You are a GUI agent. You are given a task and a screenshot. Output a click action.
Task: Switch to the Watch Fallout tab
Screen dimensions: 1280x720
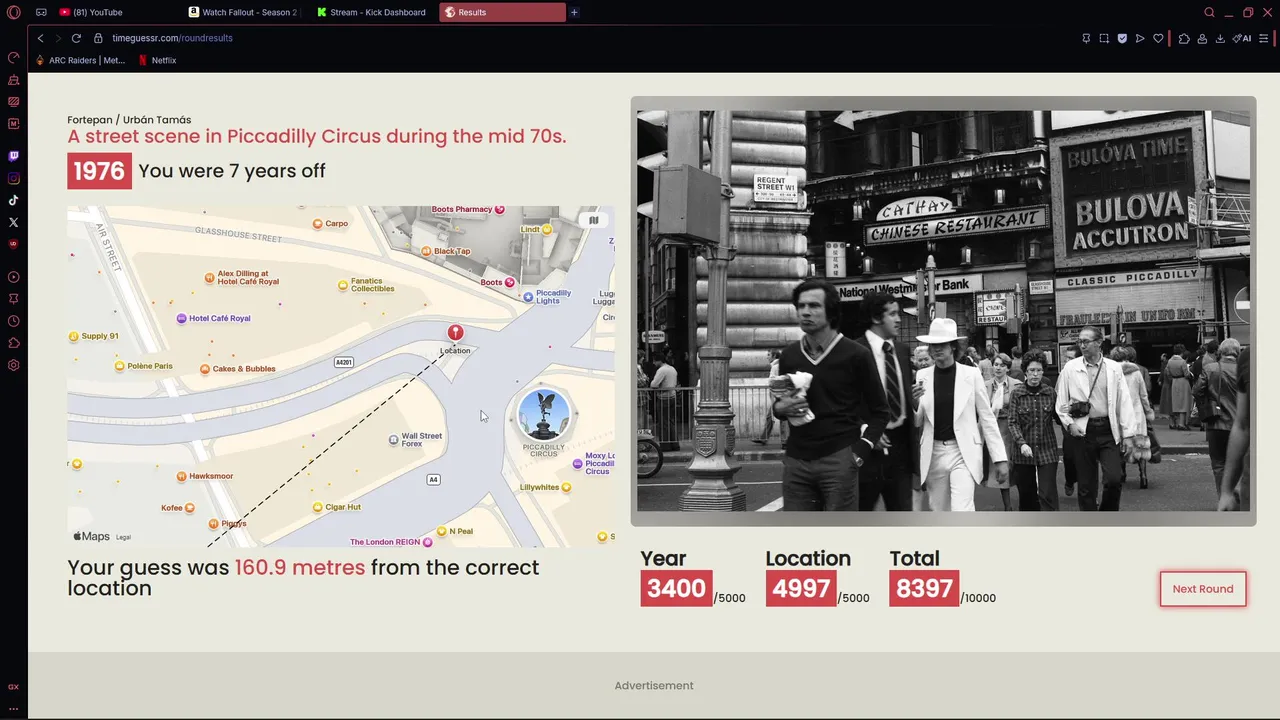tap(243, 12)
